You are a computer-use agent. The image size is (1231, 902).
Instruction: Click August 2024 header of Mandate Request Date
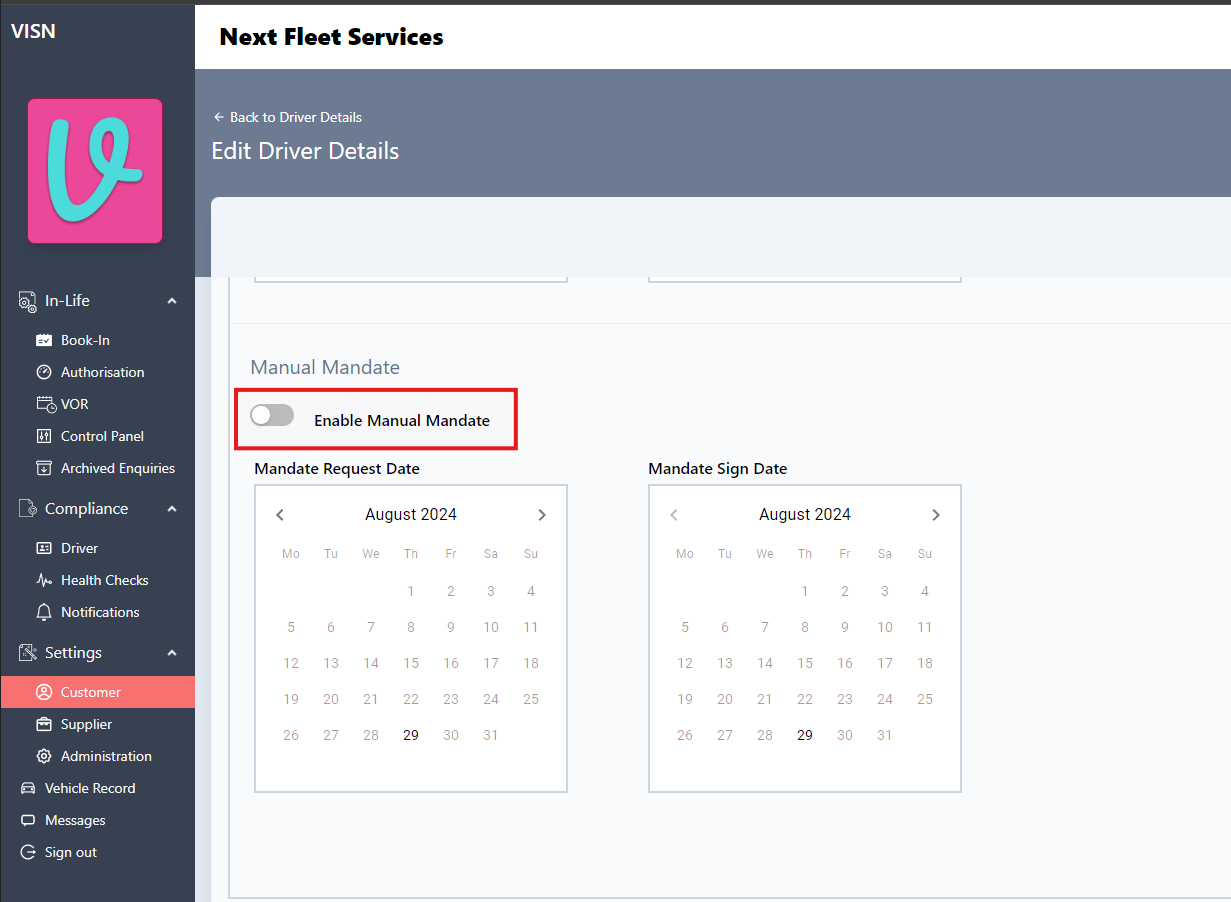(x=411, y=515)
